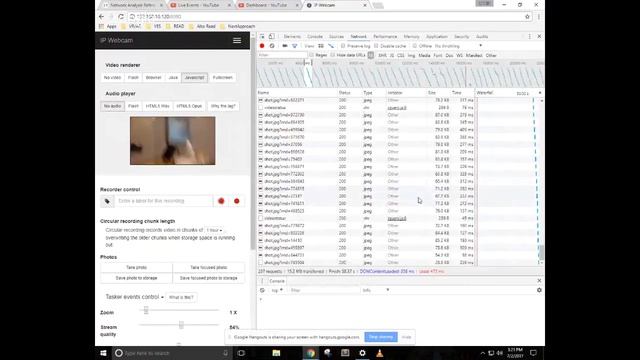640x360 pixels.
Task: Reload the page in Chrome
Action: pos(121,17)
